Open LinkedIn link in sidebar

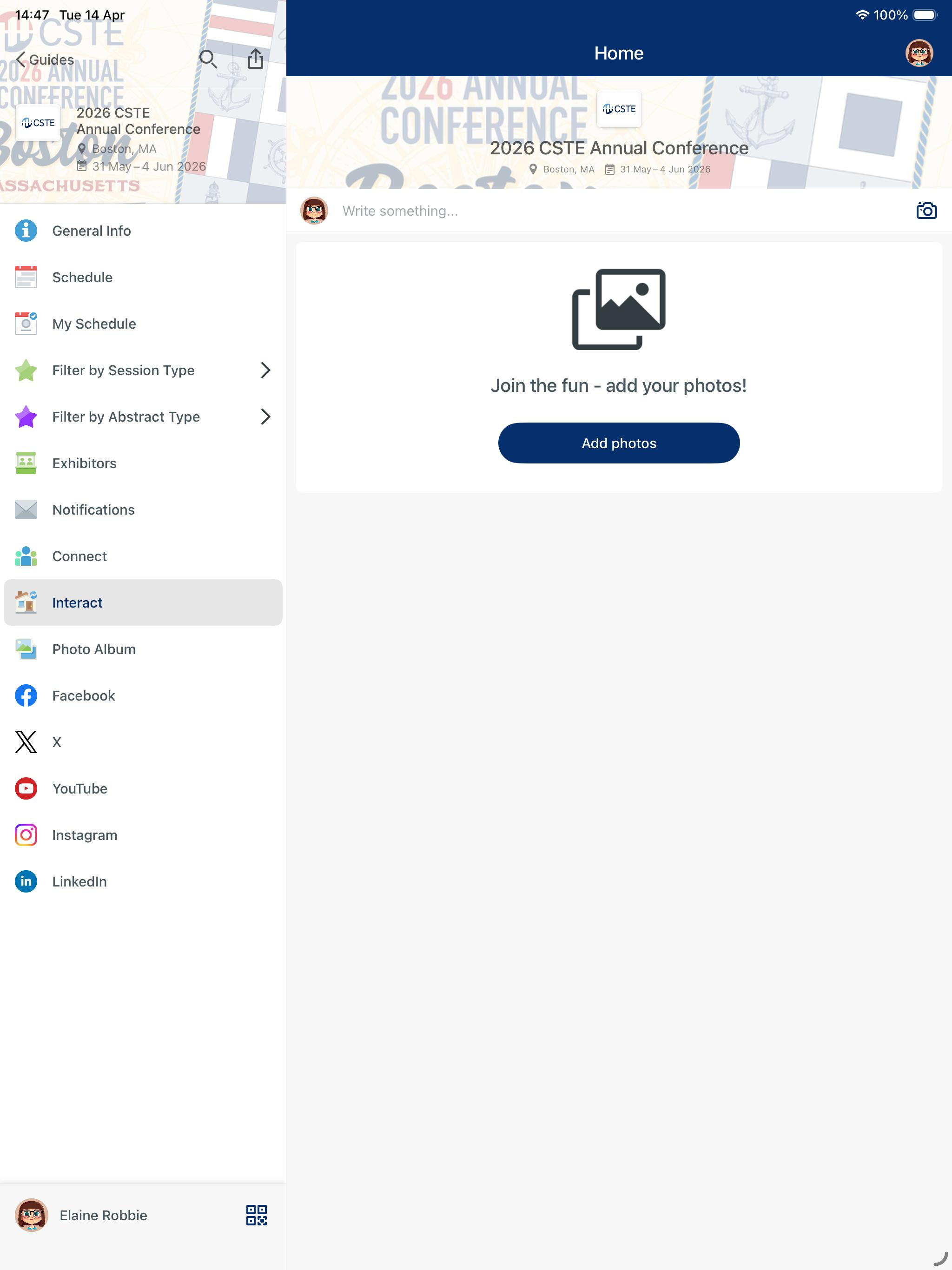pyautogui.click(x=143, y=881)
